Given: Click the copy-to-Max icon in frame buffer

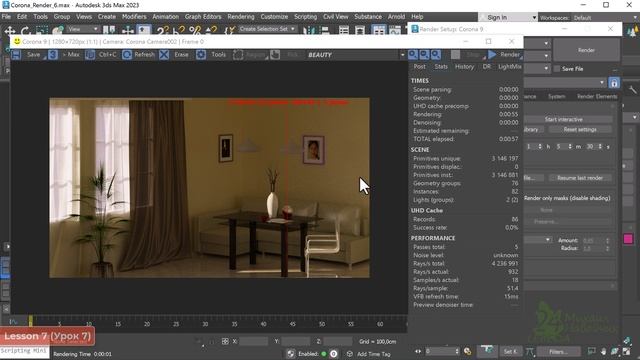Looking at the screenshot, I should click(53, 55).
